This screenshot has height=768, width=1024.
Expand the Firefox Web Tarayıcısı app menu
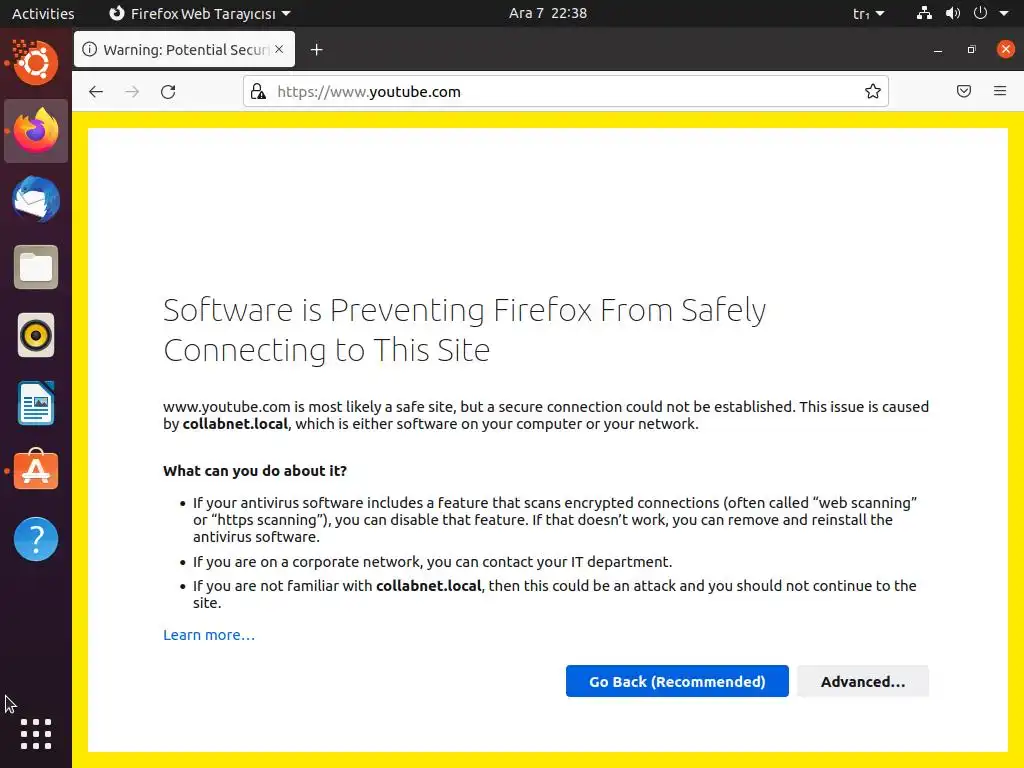coord(198,14)
